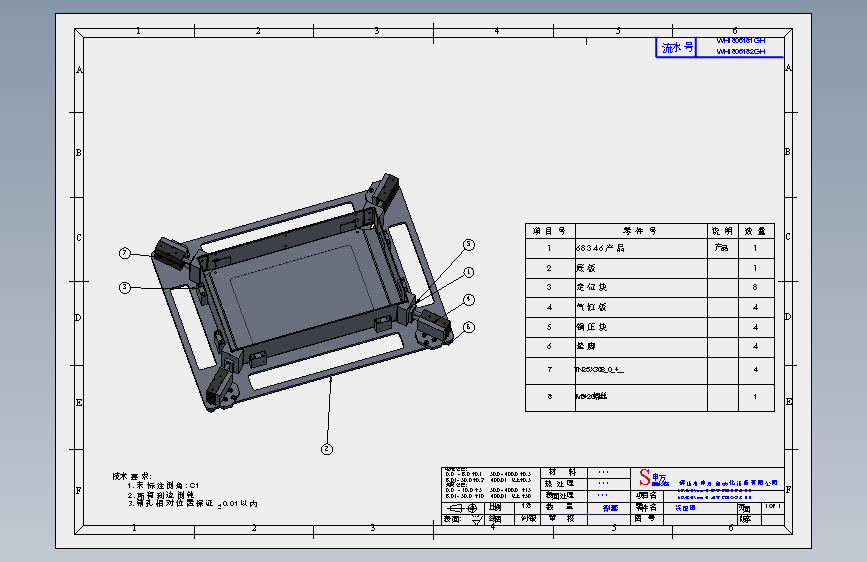Click the 表面处理 label in title block
This screenshot has width=867, height=562.
[560, 496]
